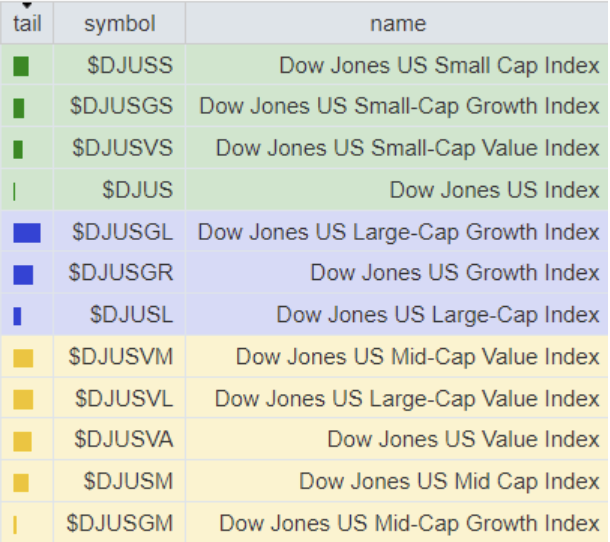Click green tail bar for $DJUSGS
The image size is (610, 542).
19,108
